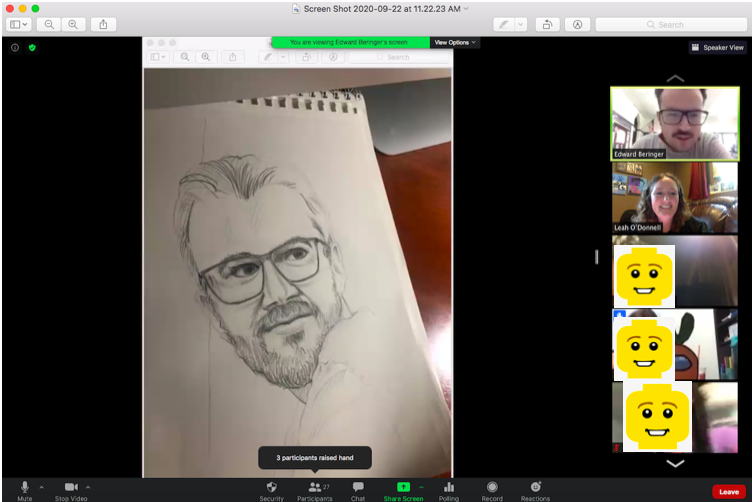
Task: Click the video panel collapse handle
Action: pyautogui.click(x=597, y=257)
